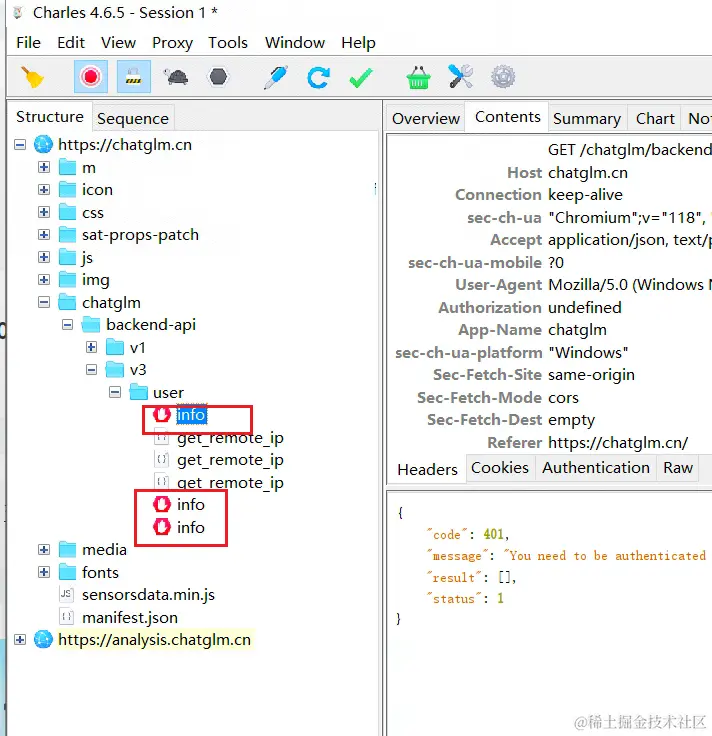Image resolution: width=712 pixels, height=736 pixels.
Task: Switch to the Sequence tab
Action: click(133, 119)
